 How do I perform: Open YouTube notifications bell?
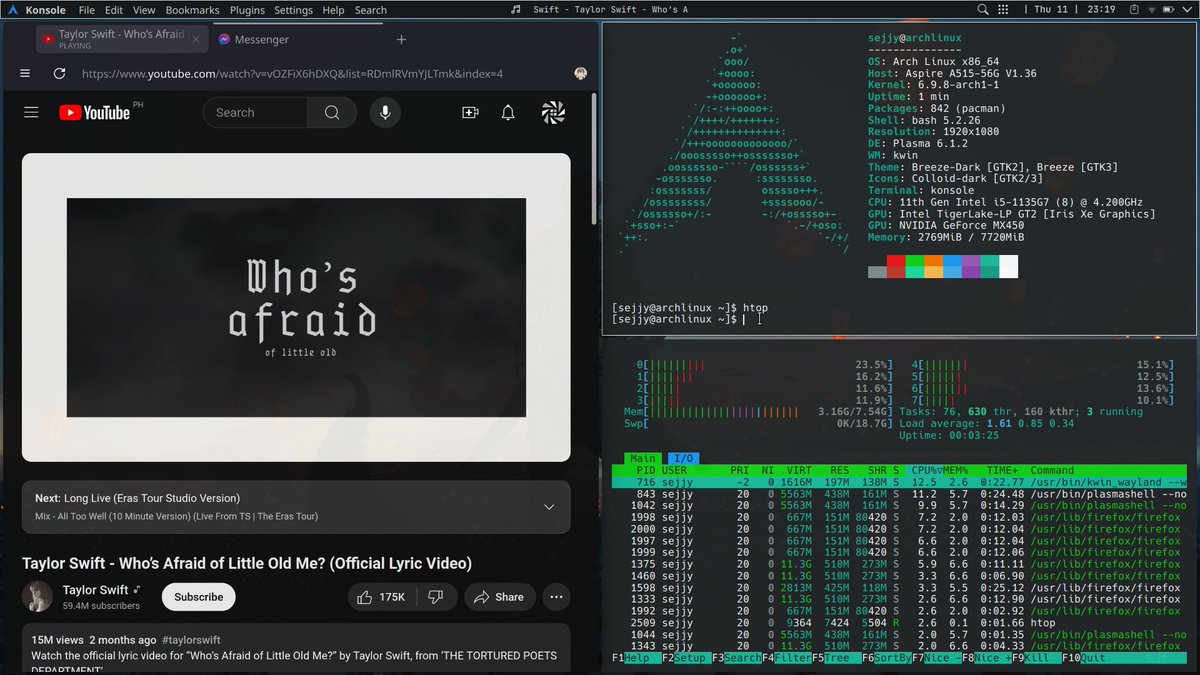pyautogui.click(x=508, y=113)
